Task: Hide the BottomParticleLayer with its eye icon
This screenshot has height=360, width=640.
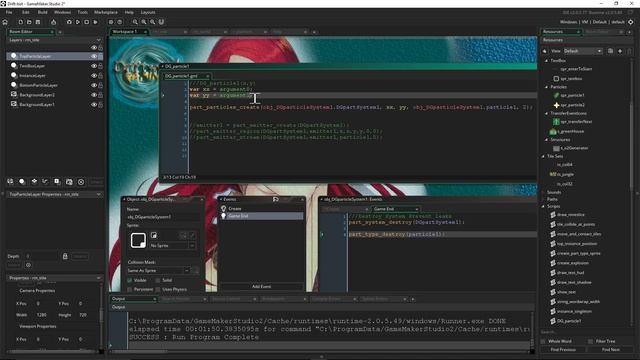Action: [x=94, y=85]
